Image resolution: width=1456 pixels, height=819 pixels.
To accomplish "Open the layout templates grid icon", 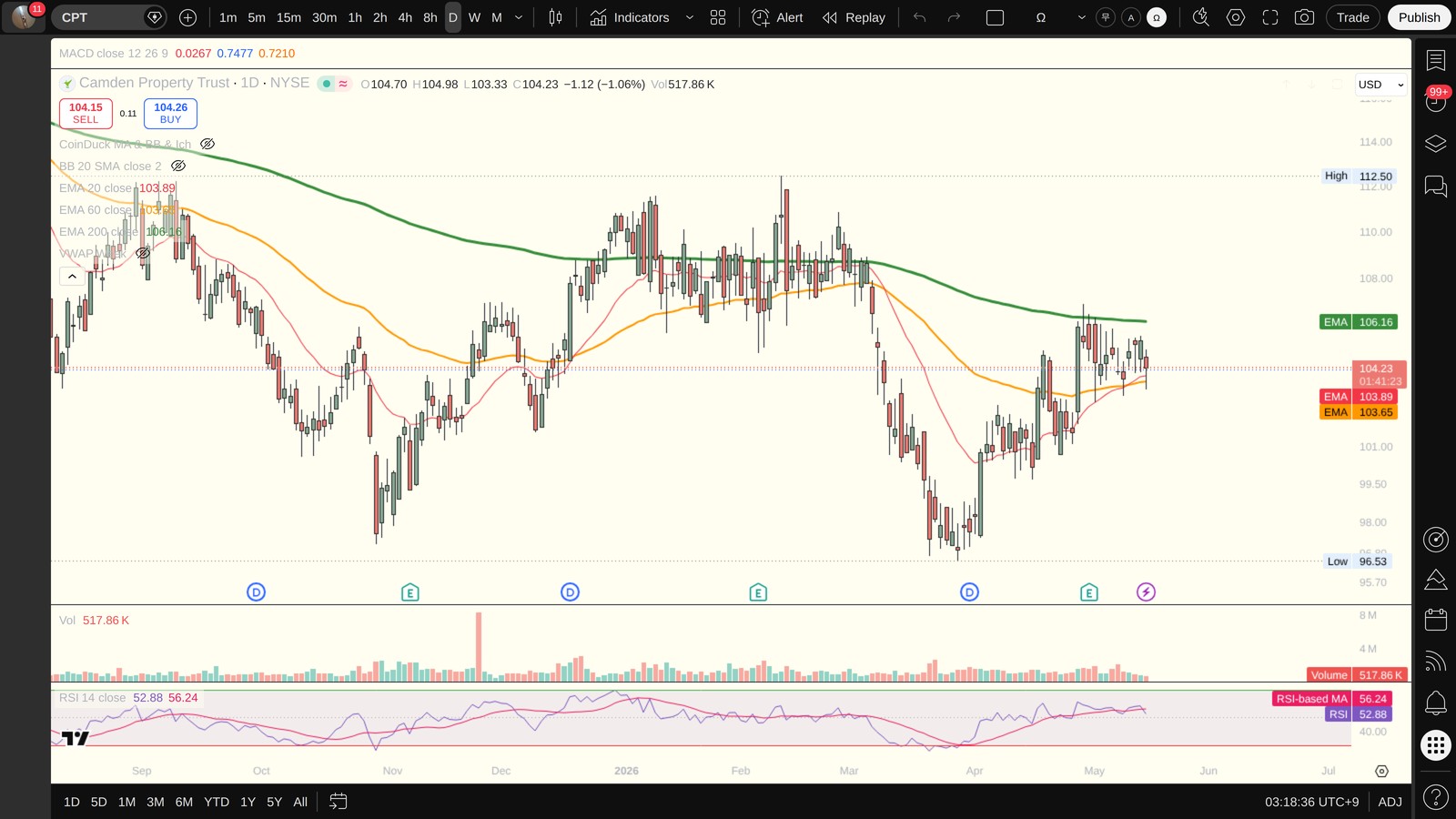I will click(x=718, y=17).
